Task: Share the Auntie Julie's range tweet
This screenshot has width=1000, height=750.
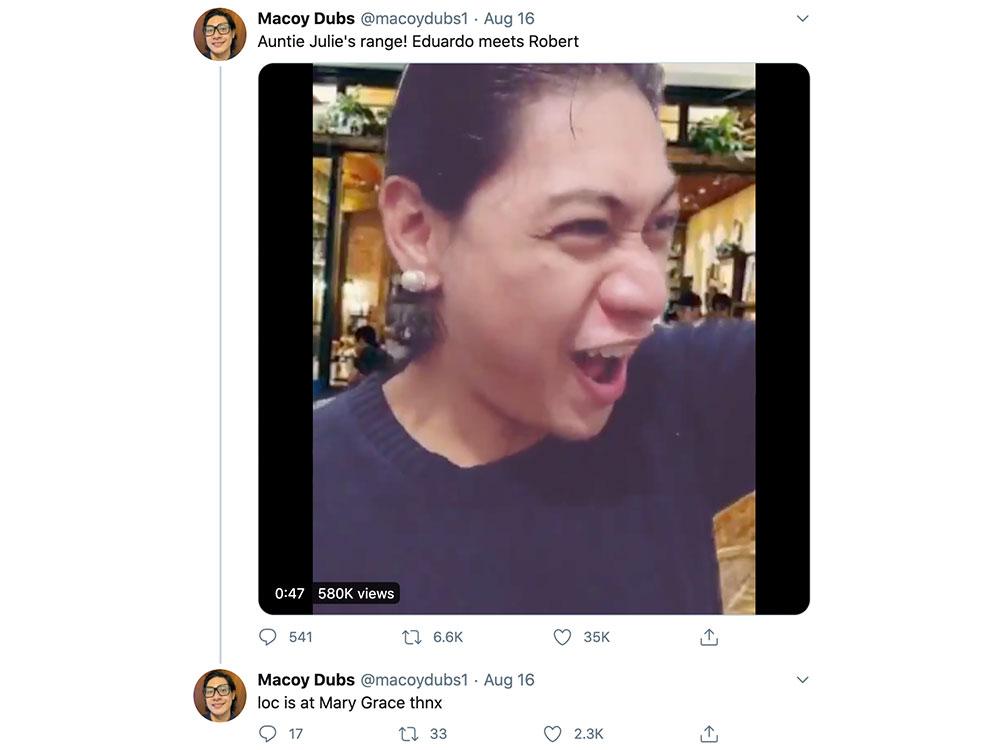Action: pyautogui.click(x=709, y=637)
